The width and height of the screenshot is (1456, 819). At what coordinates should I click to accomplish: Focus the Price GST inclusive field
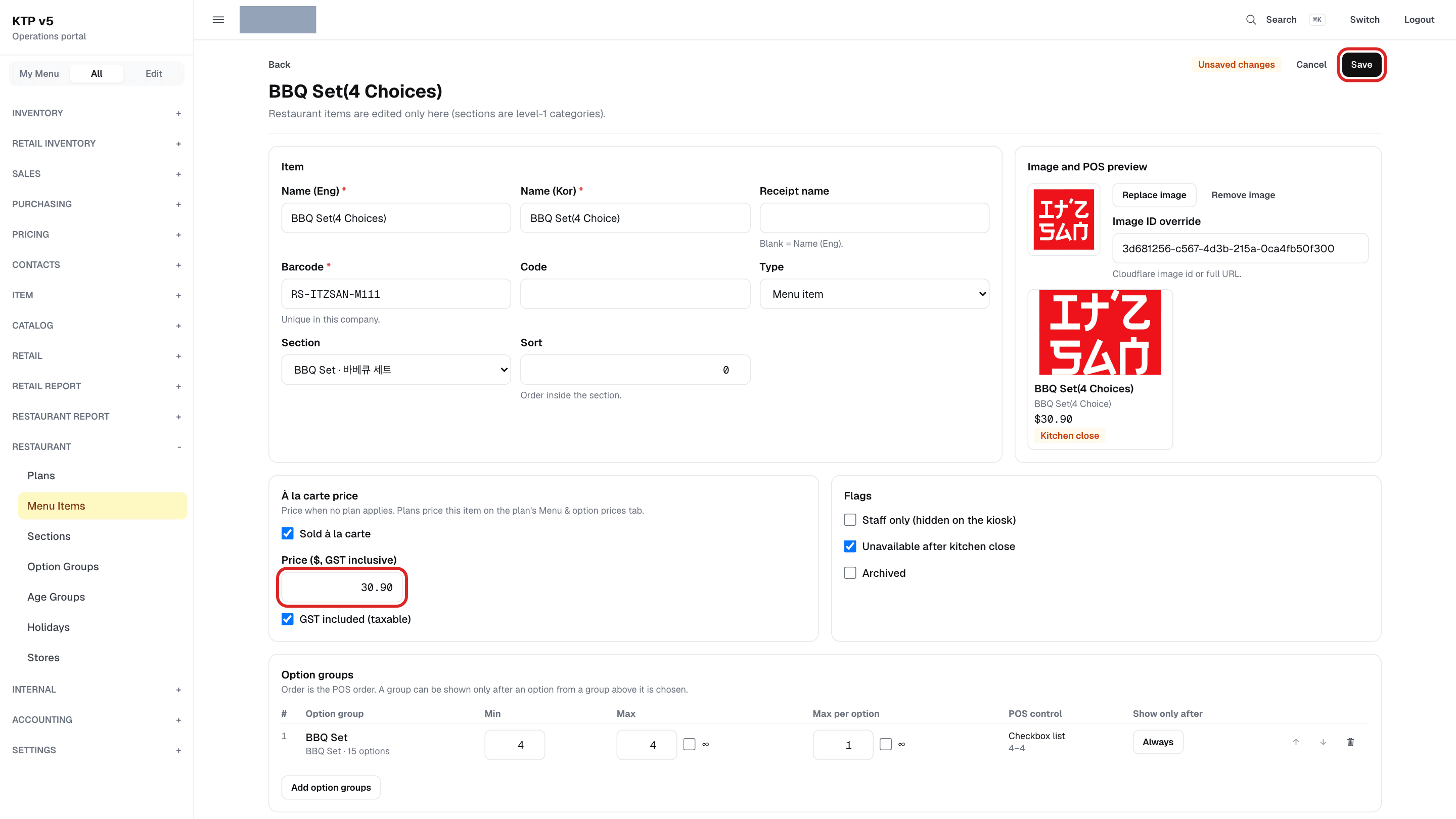tap(342, 587)
